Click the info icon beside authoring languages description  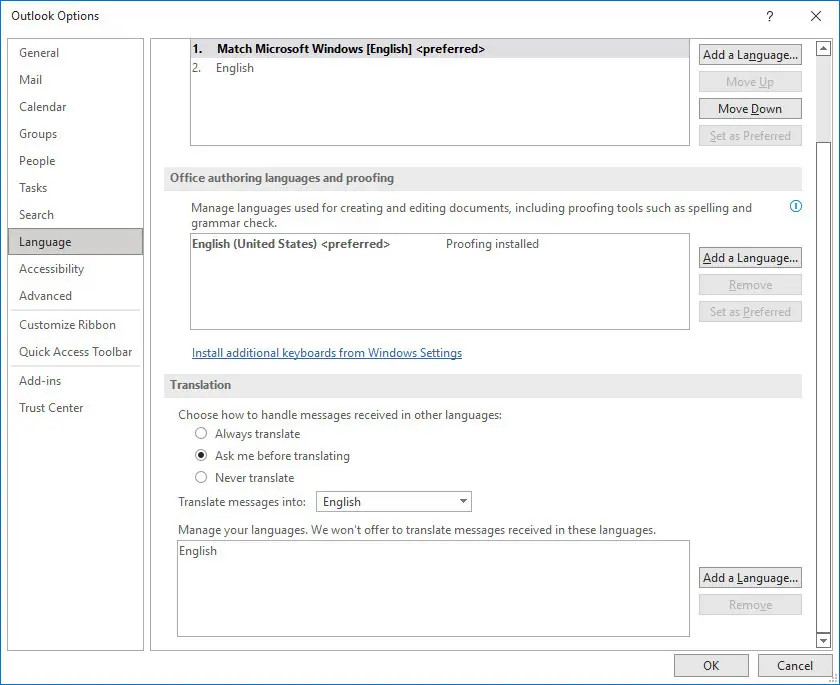[796, 207]
